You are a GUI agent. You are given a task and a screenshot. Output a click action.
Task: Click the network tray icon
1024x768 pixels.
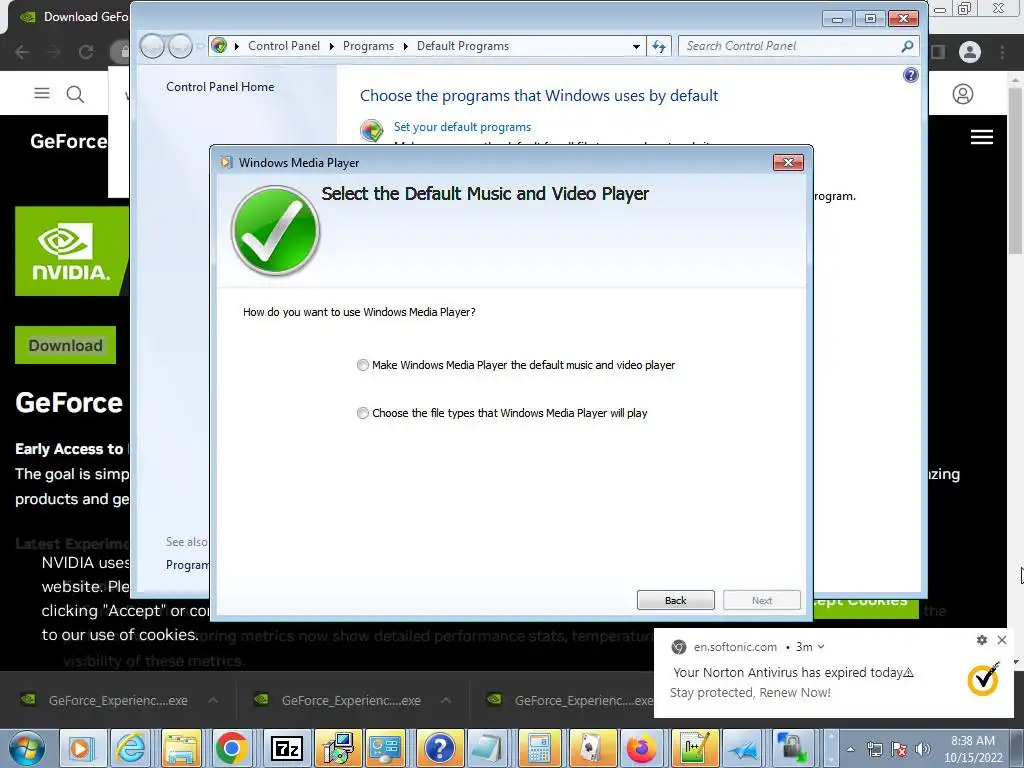tap(875, 749)
